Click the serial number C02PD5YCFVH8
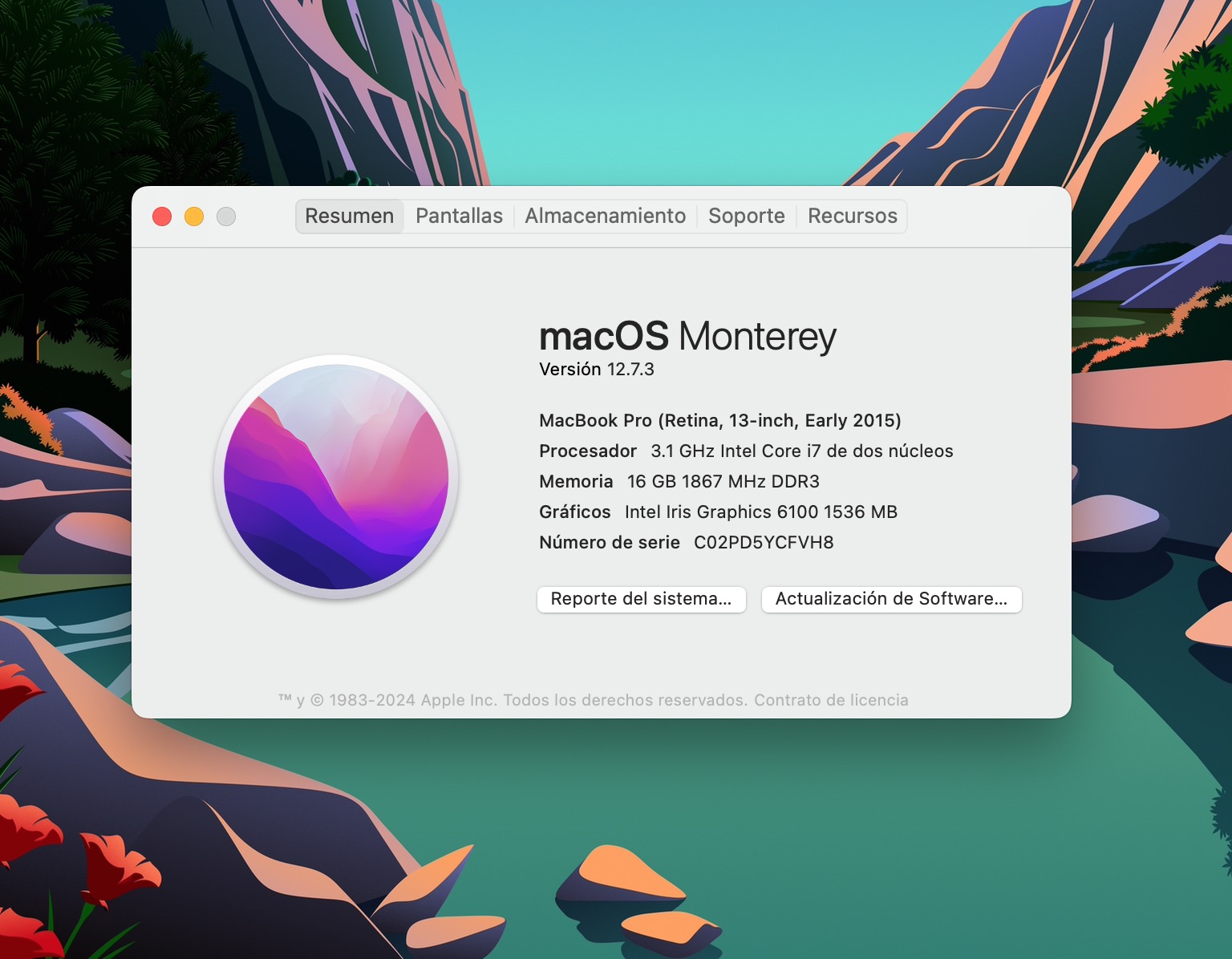The height and width of the screenshot is (959, 1232). click(763, 543)
